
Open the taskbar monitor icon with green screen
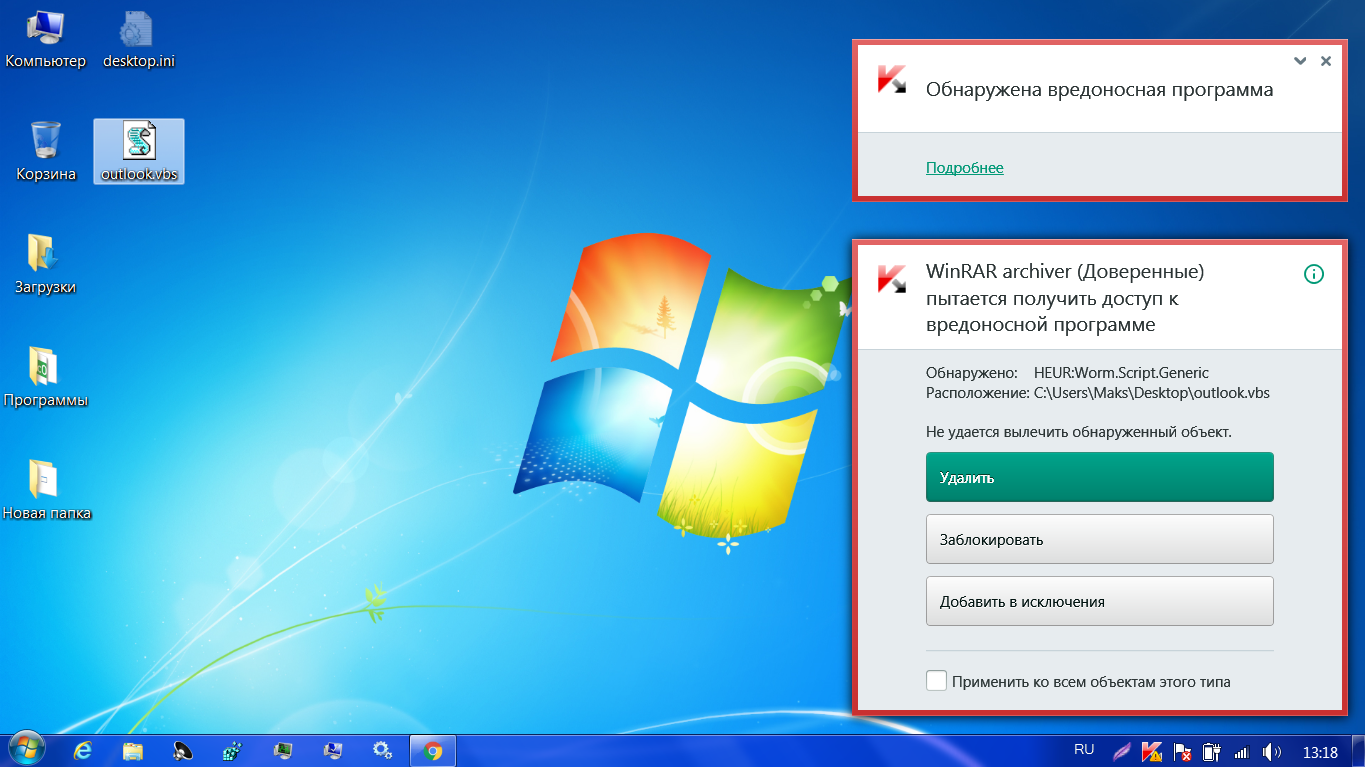click(x=283, y=751)
